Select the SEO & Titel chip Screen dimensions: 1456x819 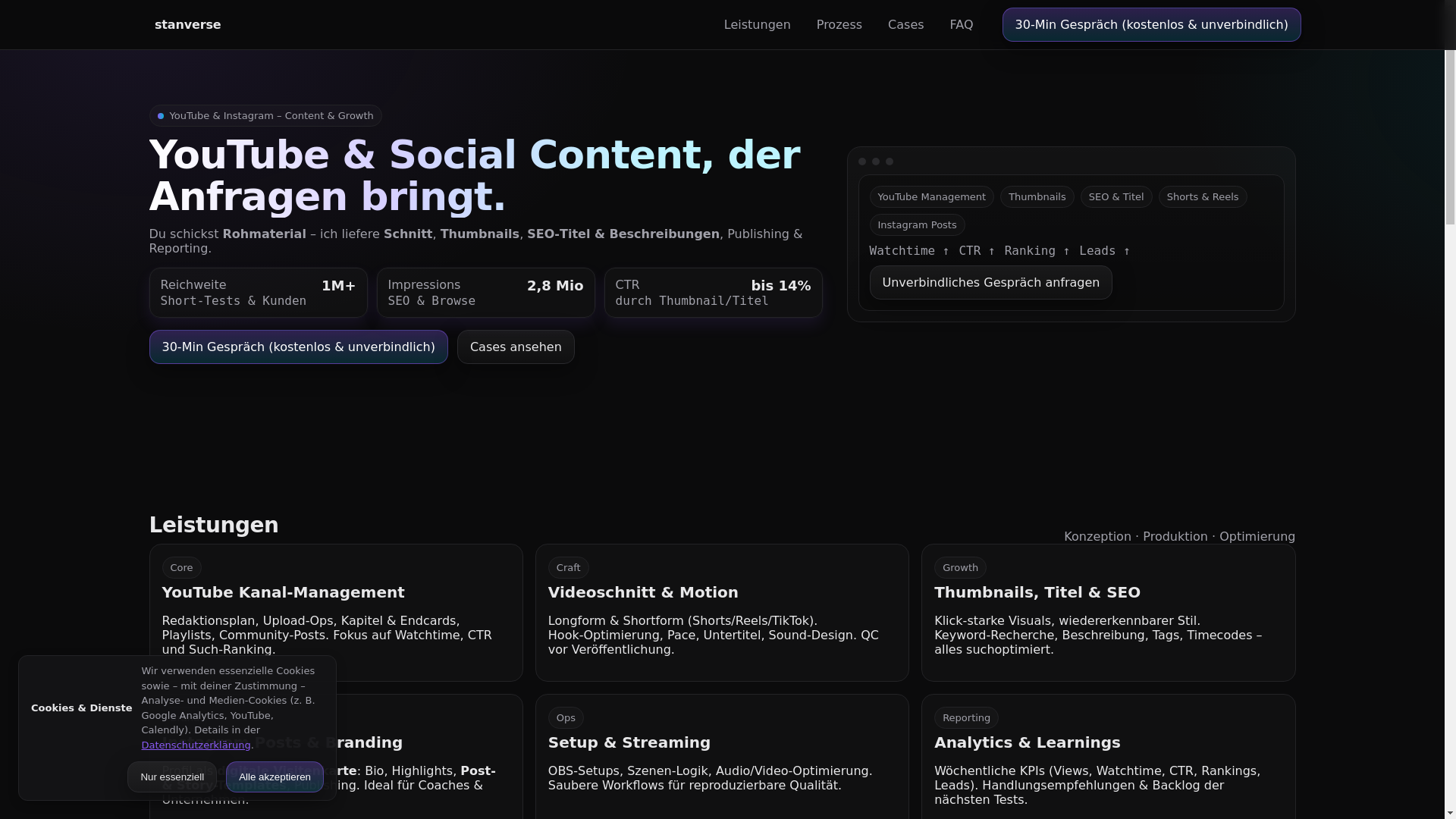(1116, 197)
